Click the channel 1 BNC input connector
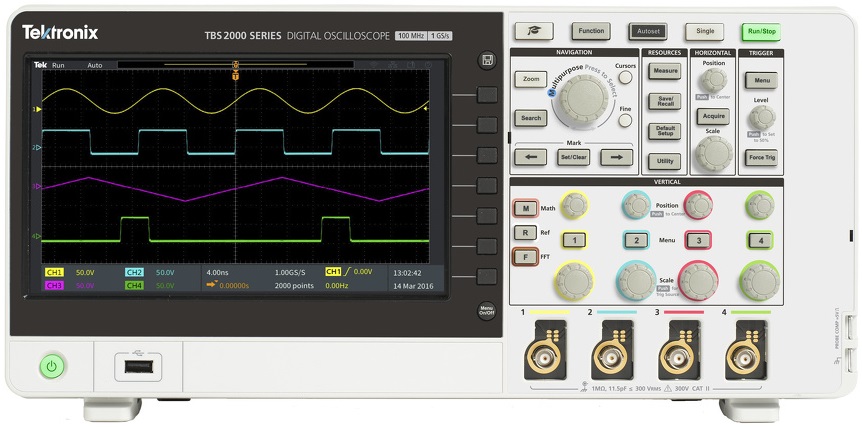This screenshot has width=862, height=427. pyautogui.click(x=545, y=358)
